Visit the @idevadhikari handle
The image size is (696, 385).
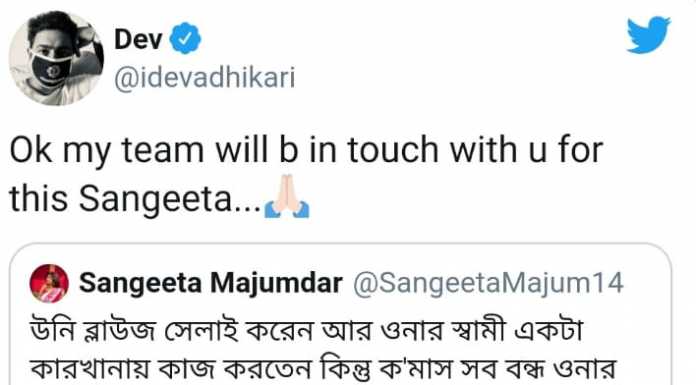click(205, 78)
